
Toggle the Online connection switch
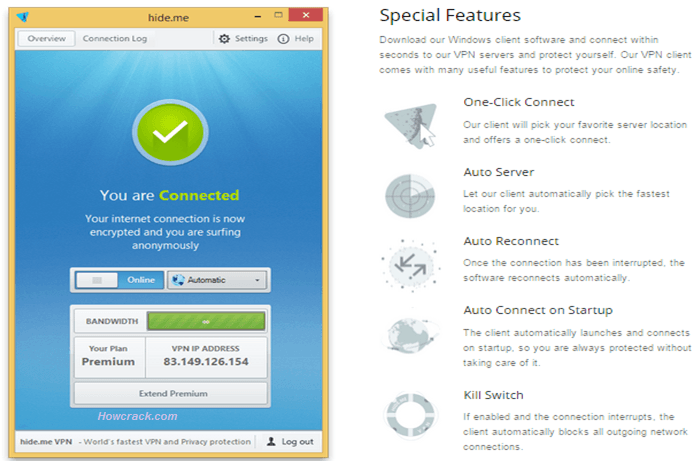pos(119,280)
